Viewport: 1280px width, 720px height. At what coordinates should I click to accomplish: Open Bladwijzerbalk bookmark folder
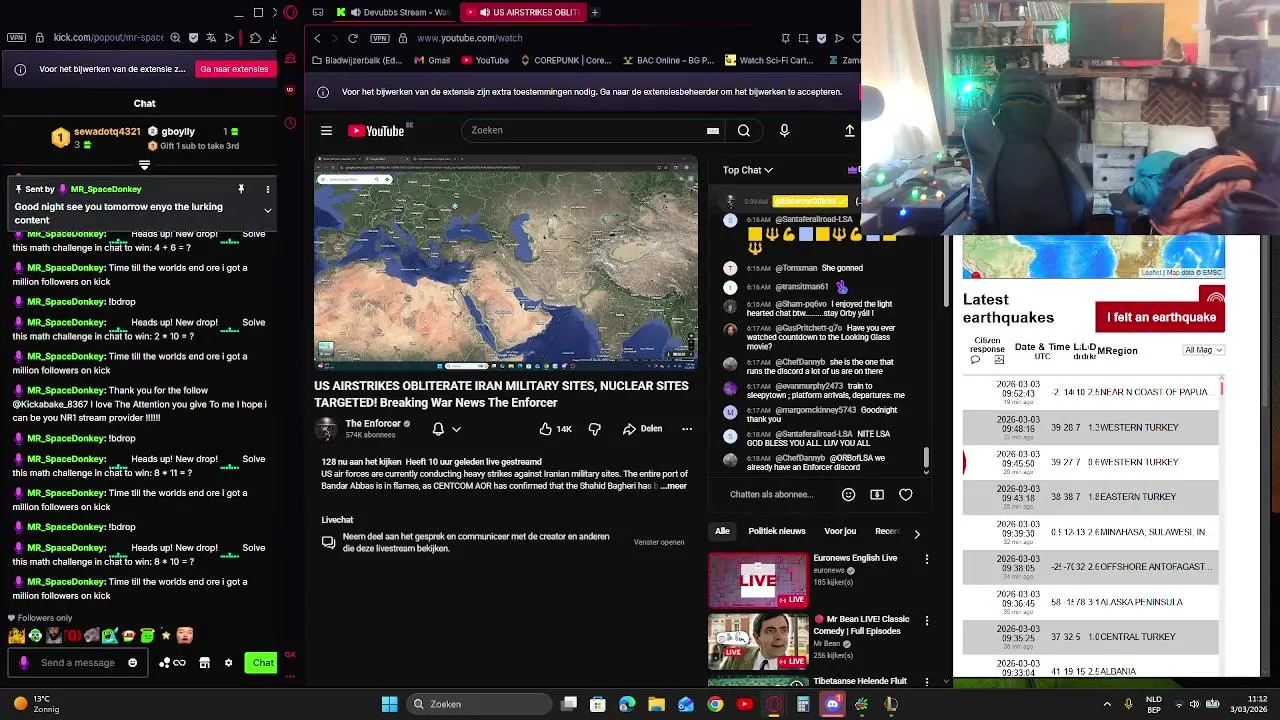357,60
